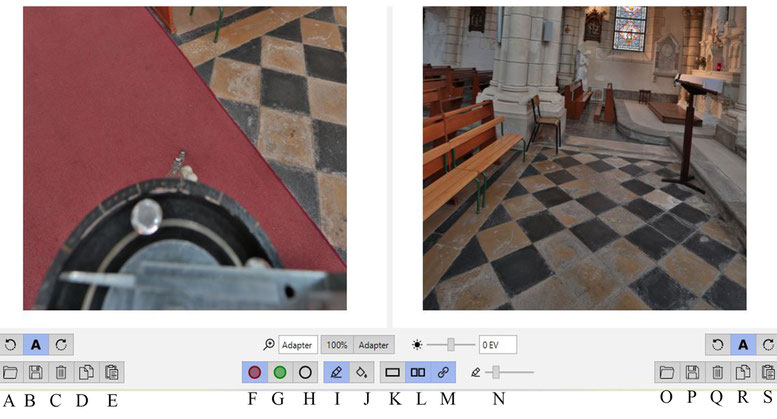777x419 pixels.
Task: Rotate the church interior image clockwise
Action: [767, 345]
